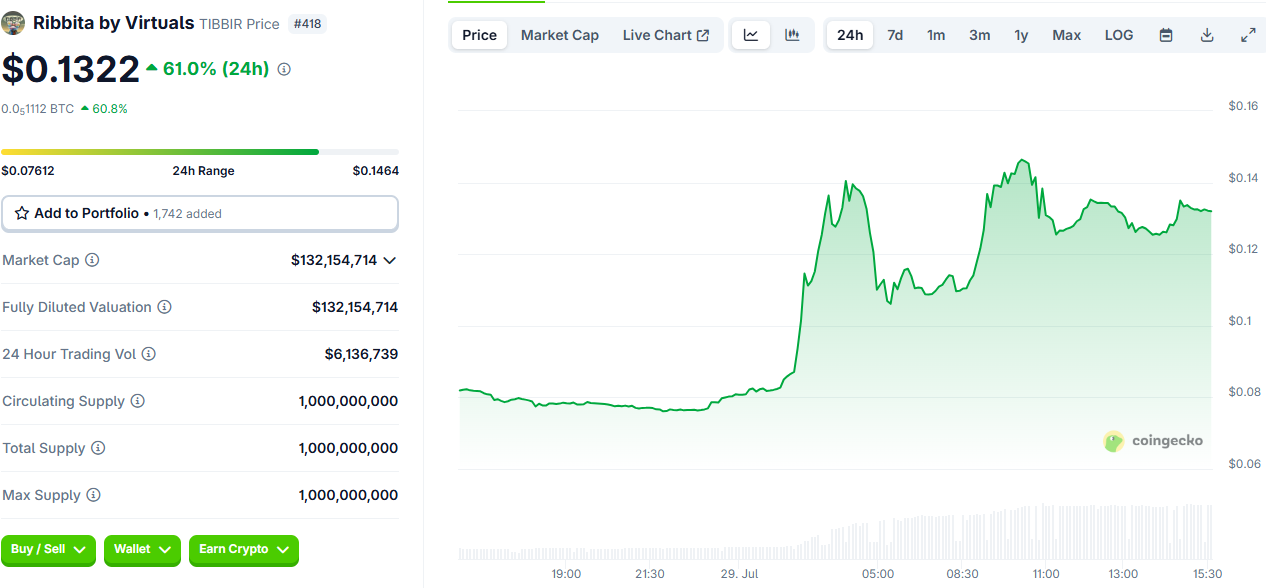Show Fully Diluted Valuation info icon

[x=164, y=307]
